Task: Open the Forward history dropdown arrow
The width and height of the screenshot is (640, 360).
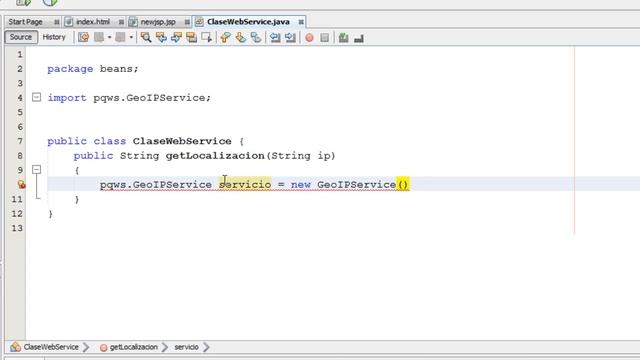Action: click(131, 38)
